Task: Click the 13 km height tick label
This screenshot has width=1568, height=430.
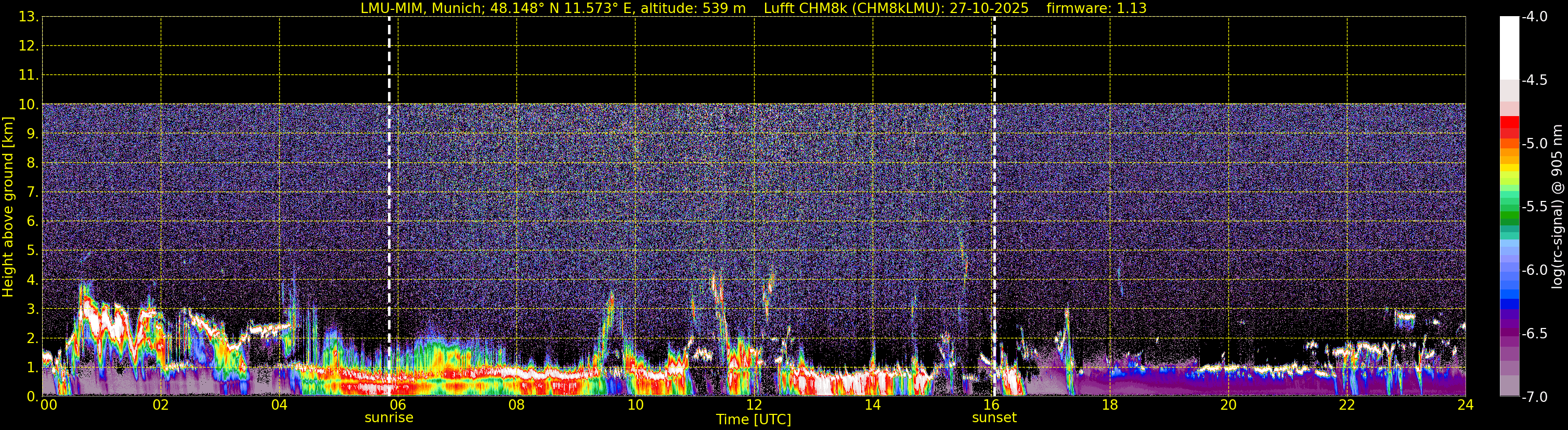Action: tap(28, 17)
